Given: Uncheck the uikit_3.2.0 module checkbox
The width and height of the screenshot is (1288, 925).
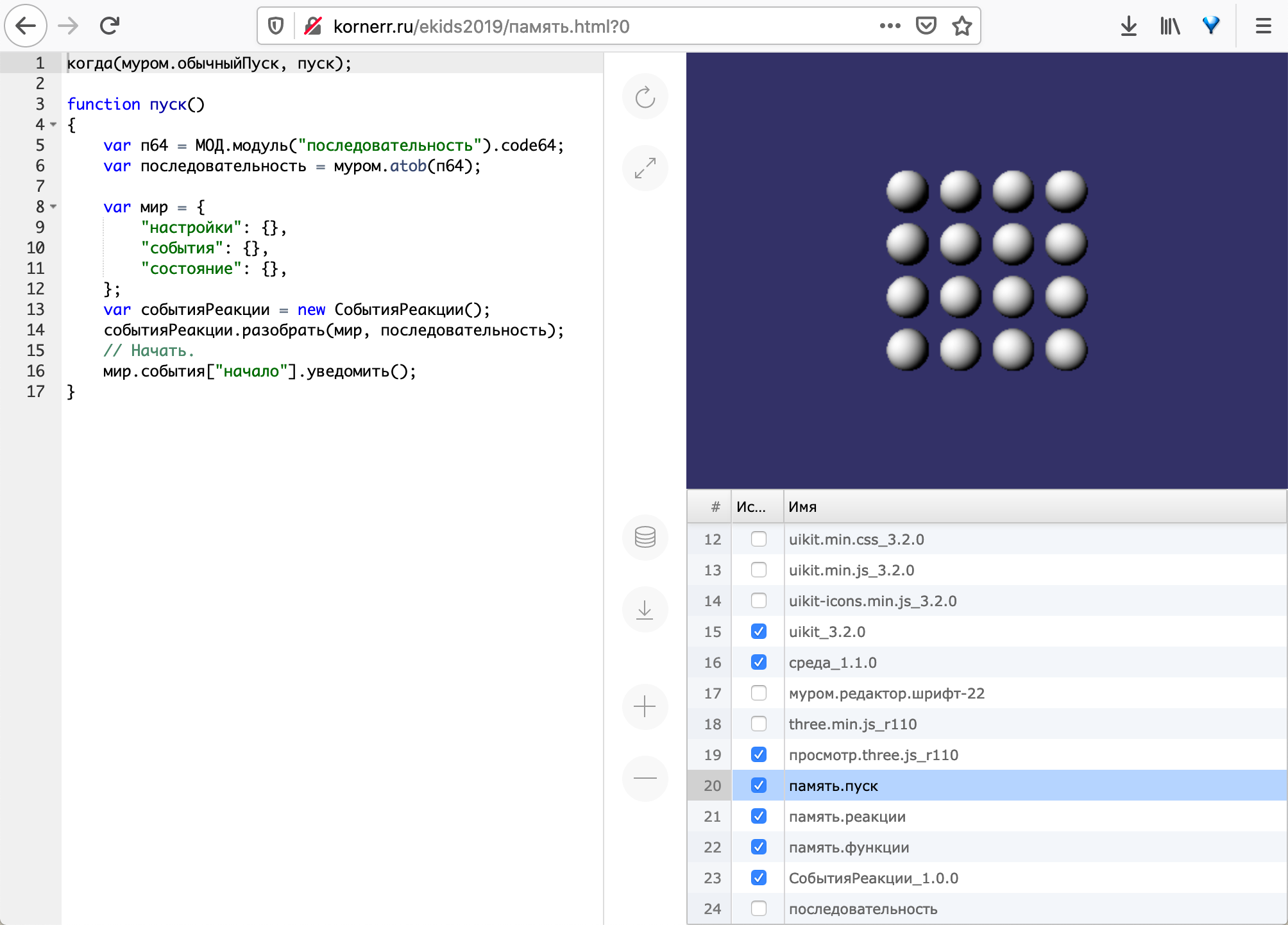Looking at the screenshot, I should [758, 631].
